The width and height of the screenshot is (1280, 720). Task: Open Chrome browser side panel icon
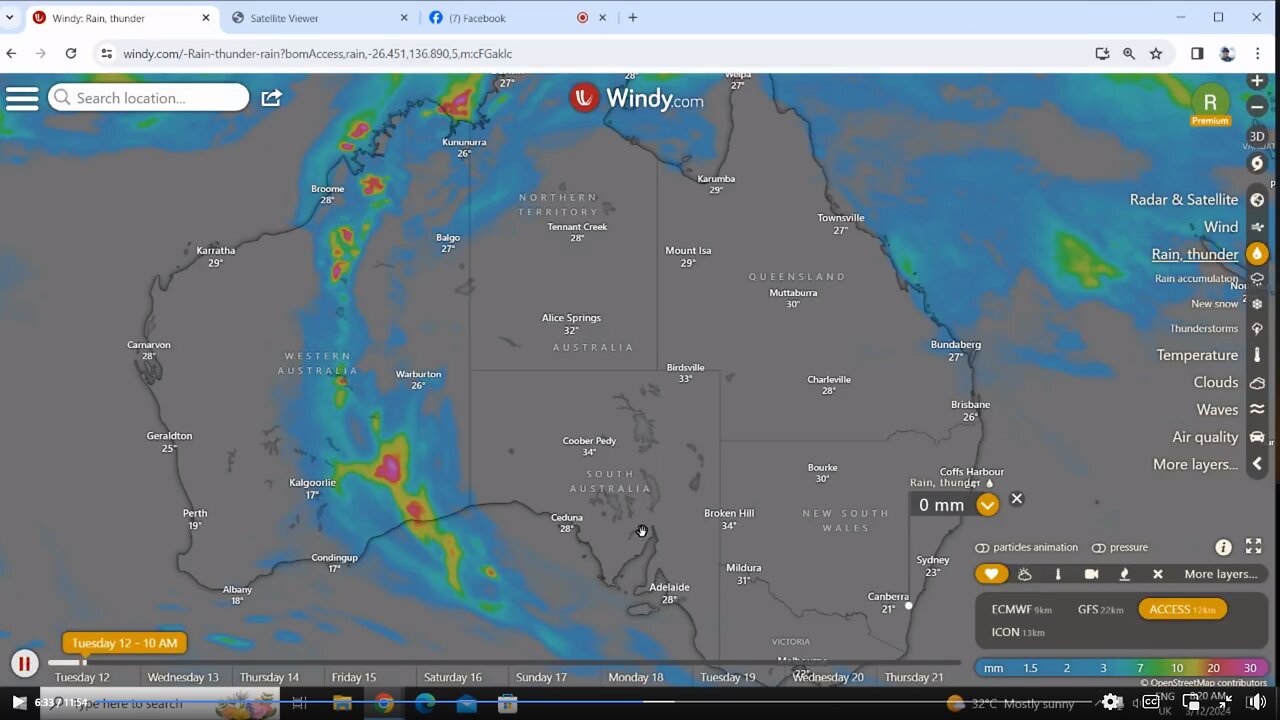(x=1197, y=53)
